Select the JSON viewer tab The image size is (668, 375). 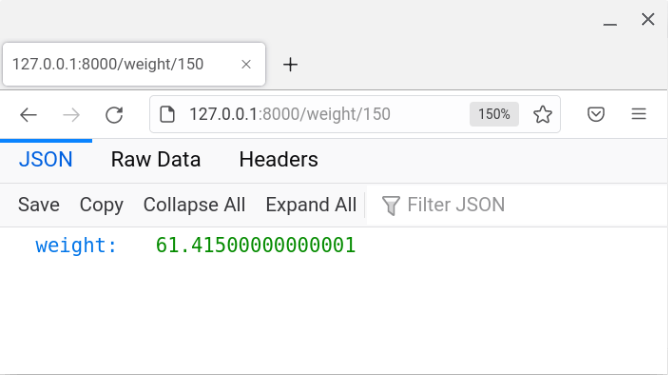pyautogui.click(x=46, y=160)
